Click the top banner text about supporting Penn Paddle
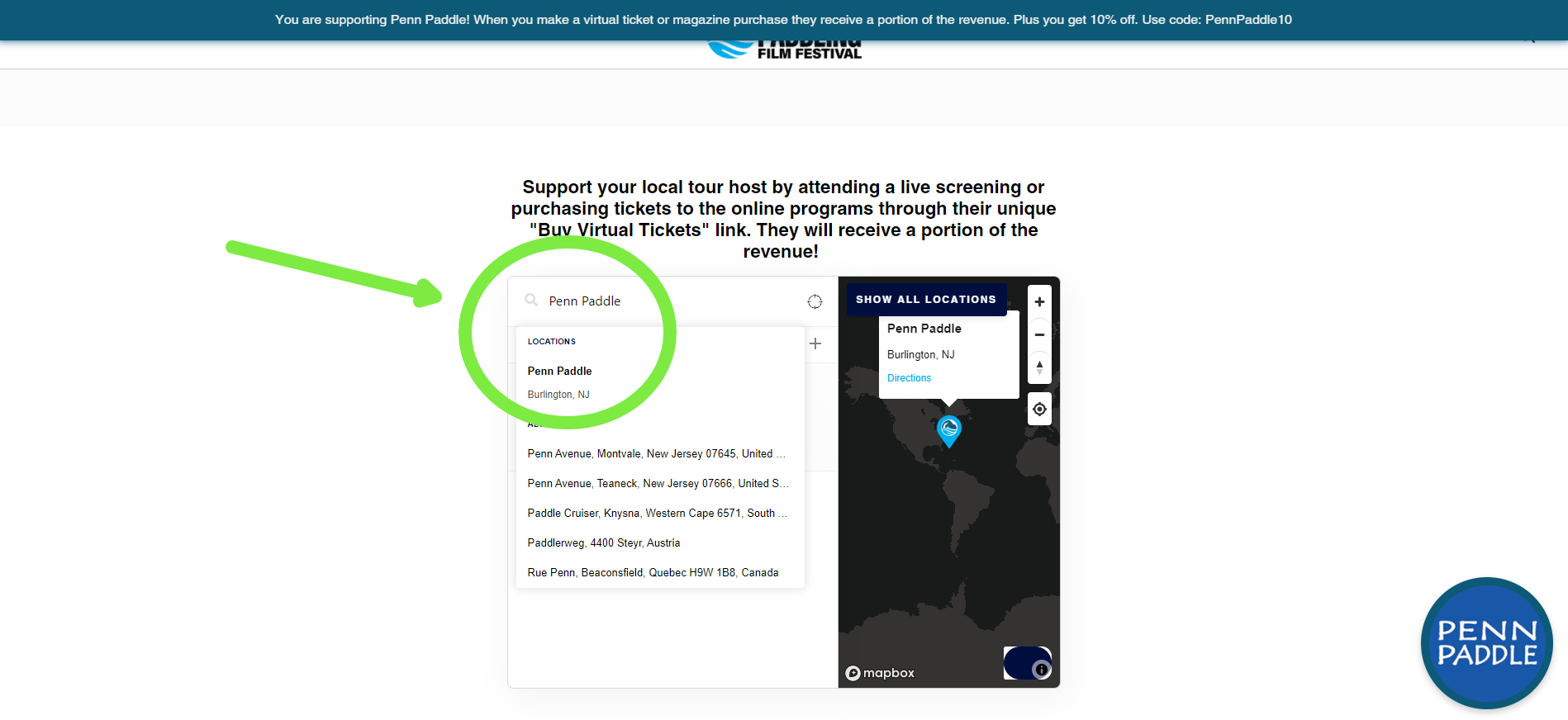Image resolution: width=1568 pixels, height=720 pixels. [x=783, y=20]
